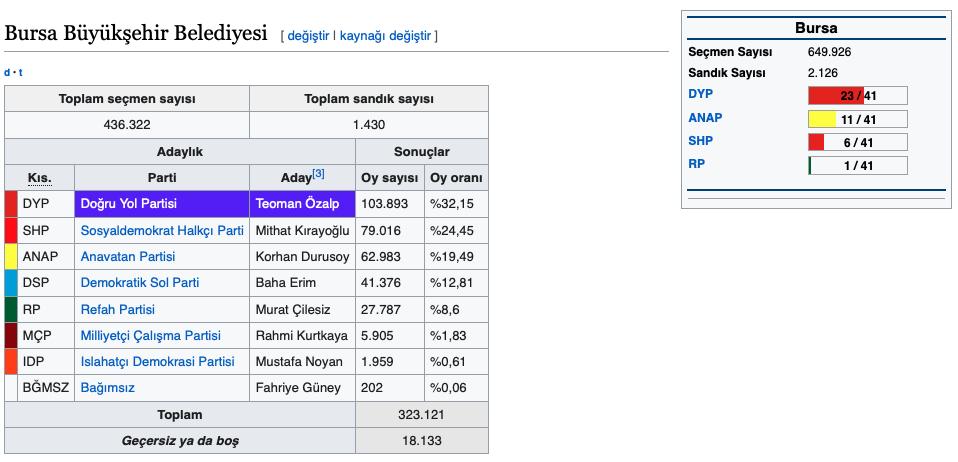Viewport: 958px width, 462px height.
Task: Open the 't' template talk link
Action: pos(19,72)
